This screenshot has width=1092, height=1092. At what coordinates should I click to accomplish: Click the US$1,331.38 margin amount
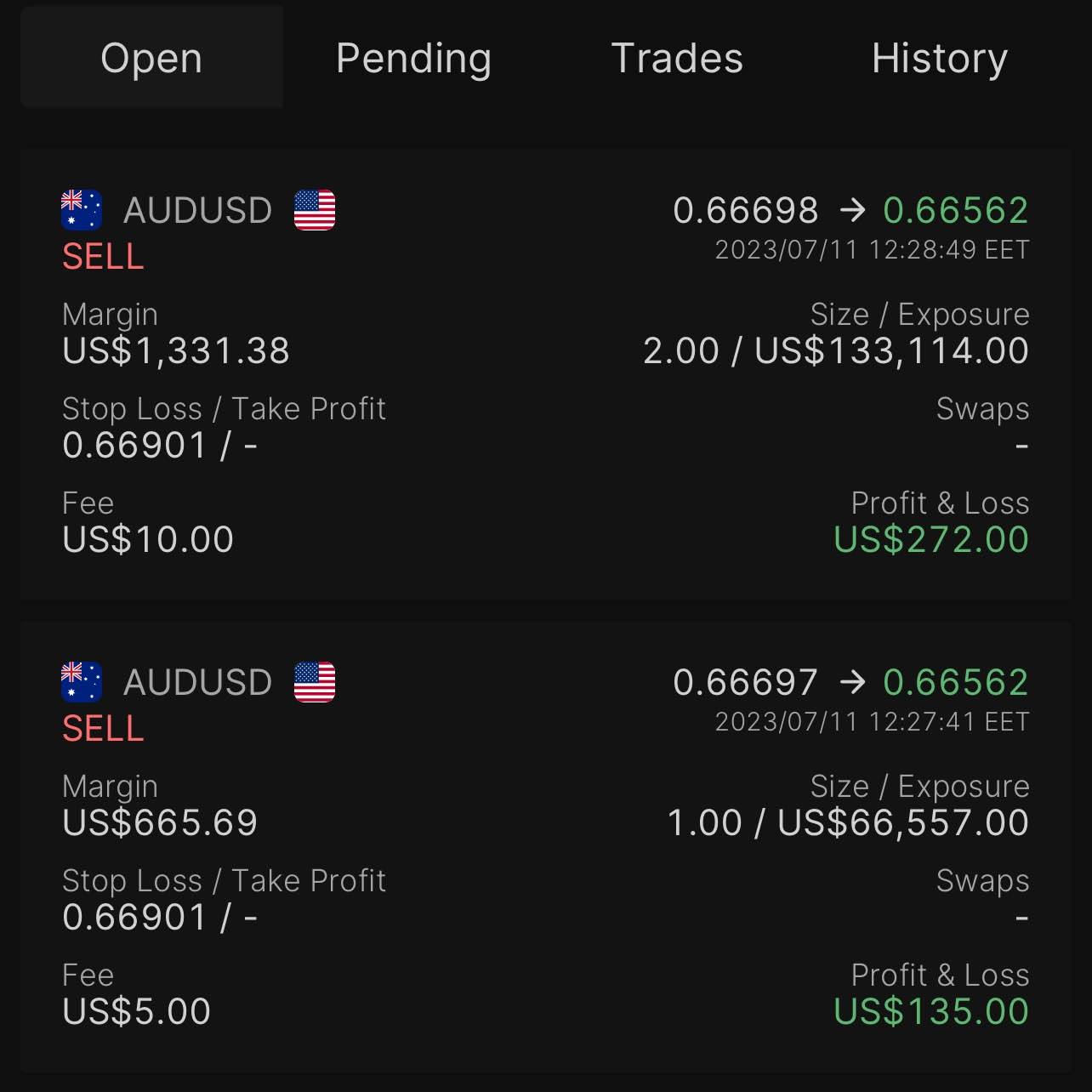(x=176, y=351)
